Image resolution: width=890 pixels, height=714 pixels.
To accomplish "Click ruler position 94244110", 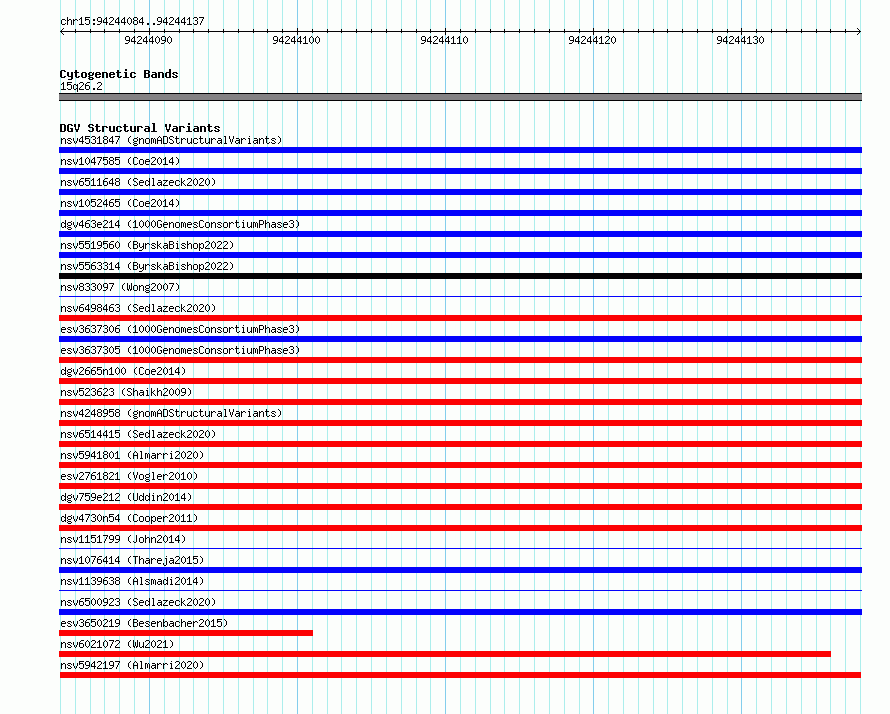I will (x=444, y=40).
